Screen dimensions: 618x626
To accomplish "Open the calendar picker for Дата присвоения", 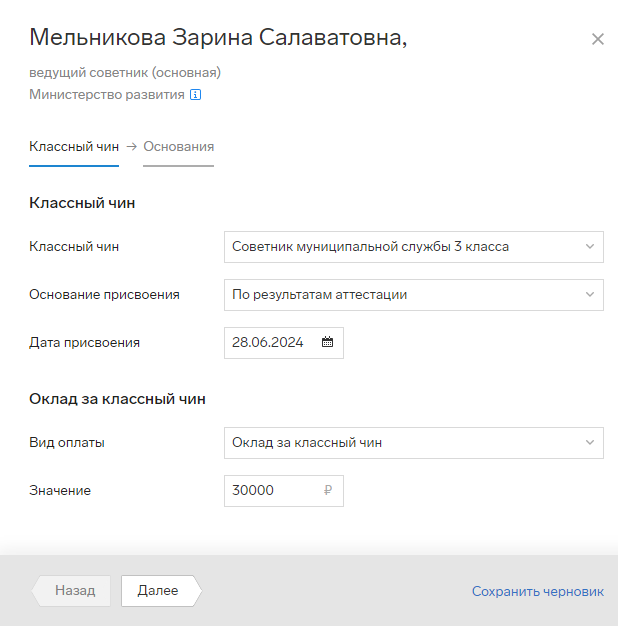I will tap(327, 342).
